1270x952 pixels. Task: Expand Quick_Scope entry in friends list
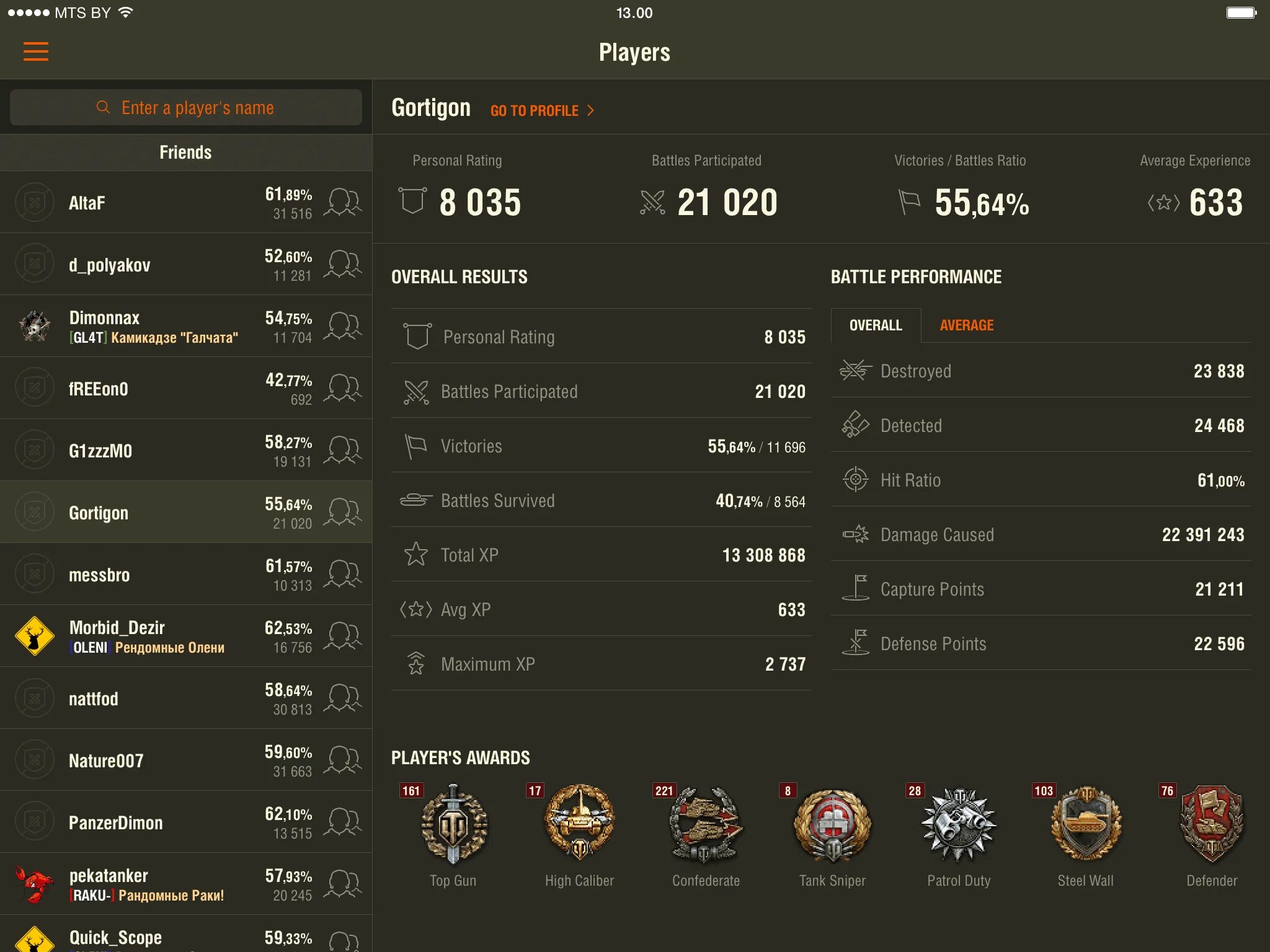tap(184, 937)
